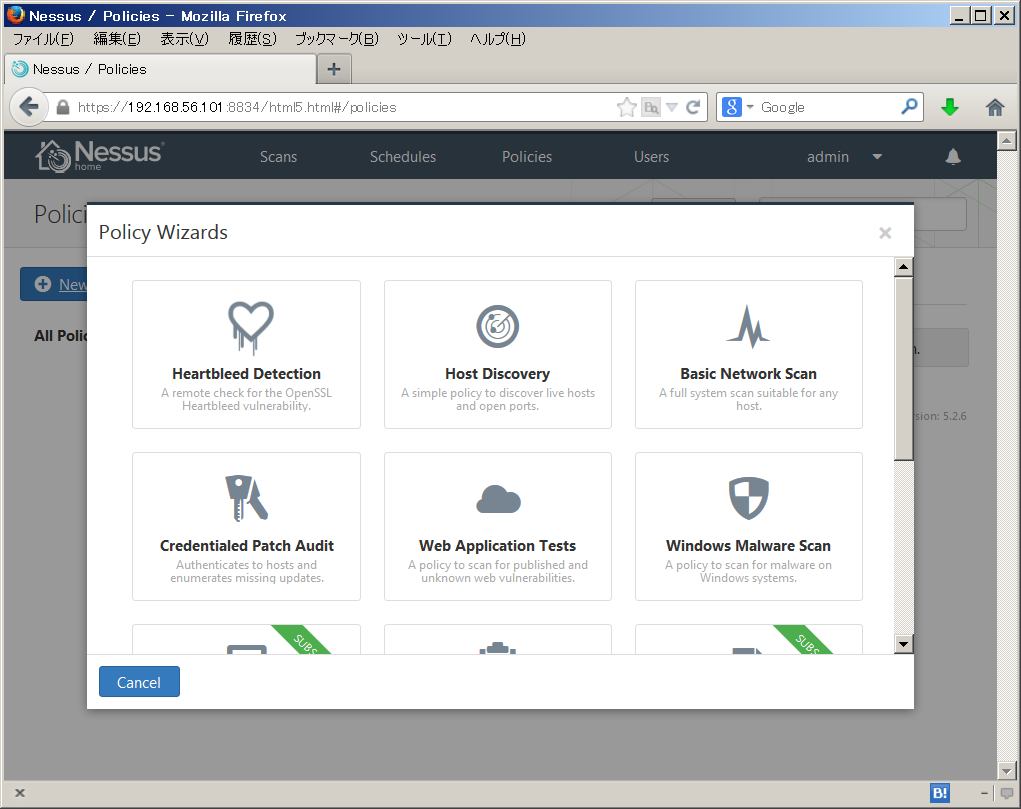This screenshot has height=809, width=1021.
Task: Click the page scrollbar up arrow
Action: (x=1007, y=141)
